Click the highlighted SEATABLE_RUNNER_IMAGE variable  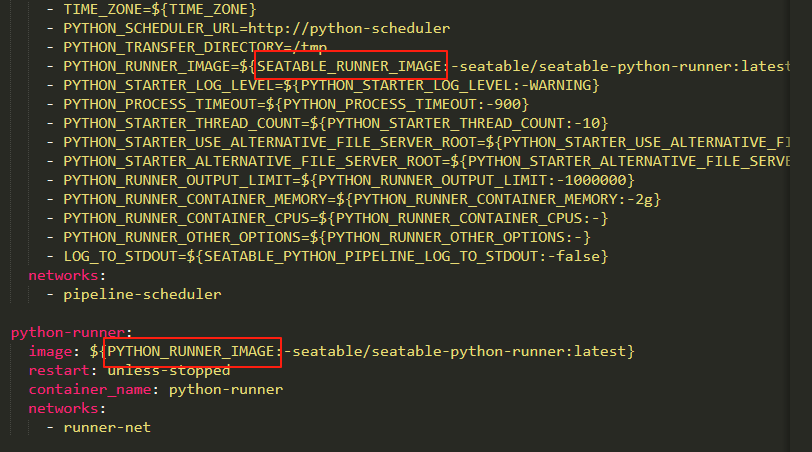[350, 66]
